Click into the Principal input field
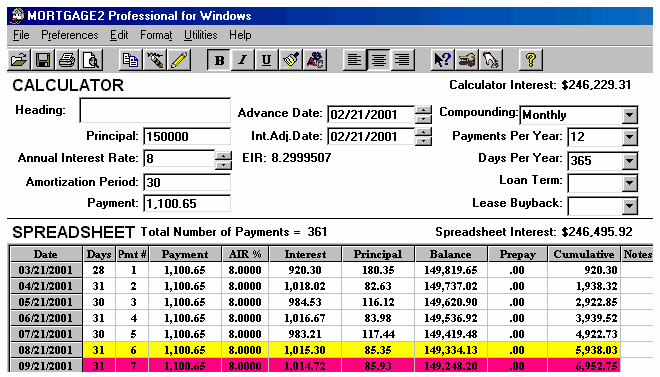 (x=187, y=136)
